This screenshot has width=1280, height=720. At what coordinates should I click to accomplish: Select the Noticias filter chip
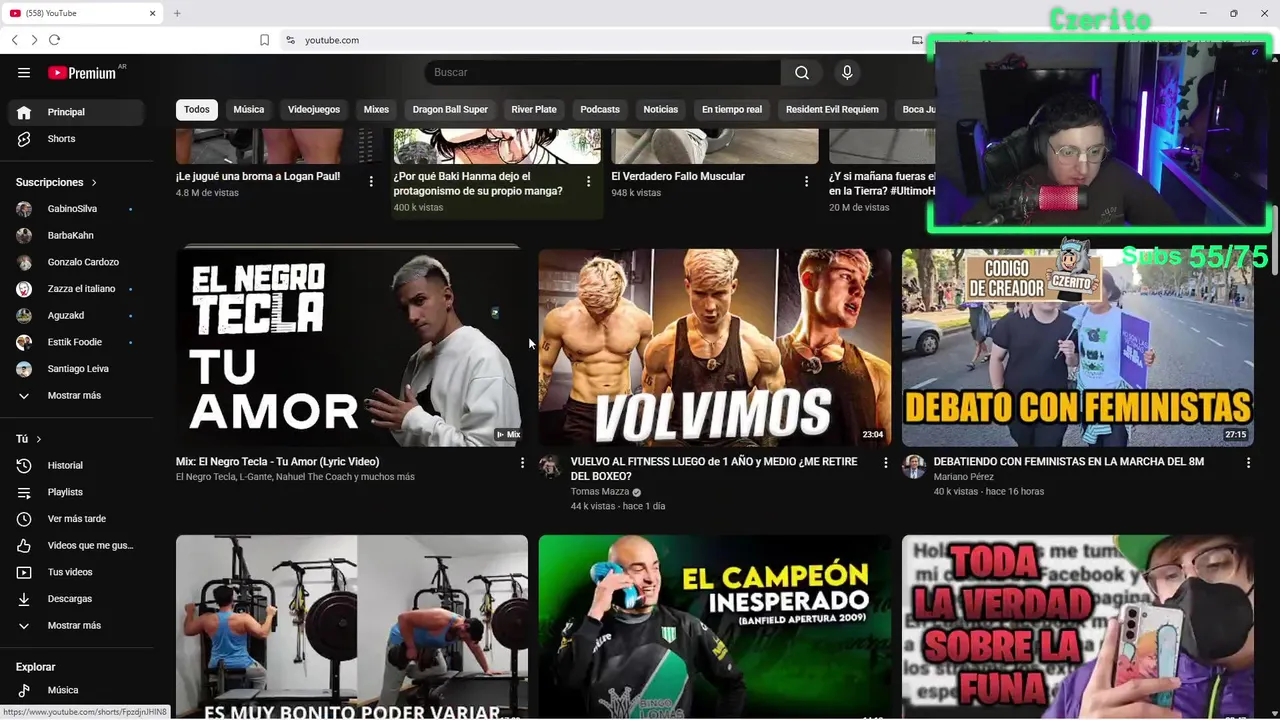pos(660,109)
